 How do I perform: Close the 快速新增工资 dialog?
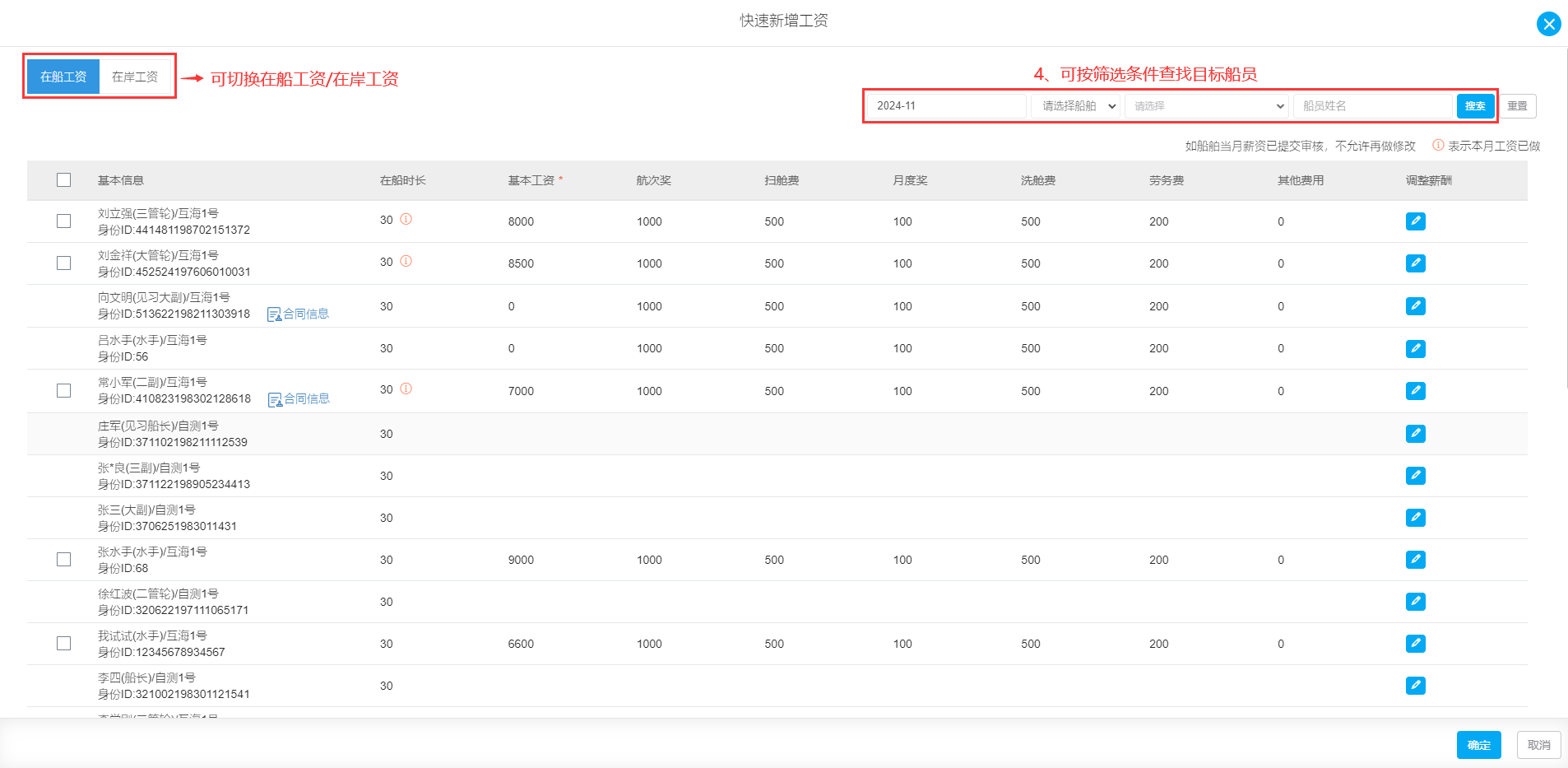pos(1548,24)
